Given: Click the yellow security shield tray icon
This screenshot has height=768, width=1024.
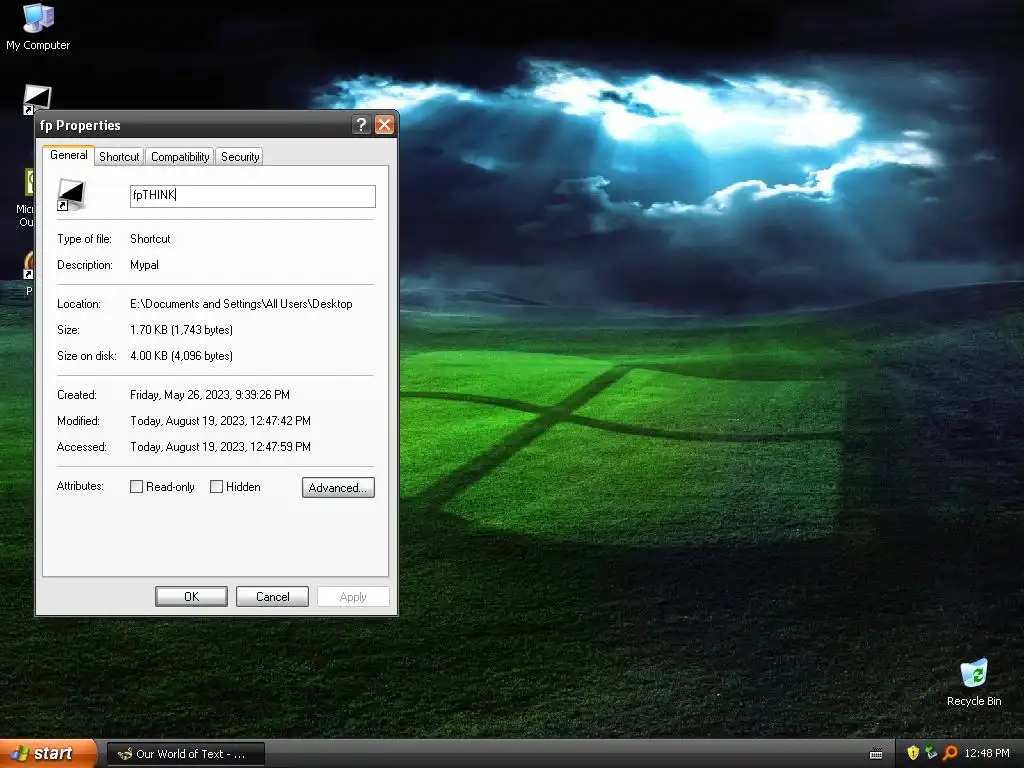Looking at the screenshot, I should point(913,753).
